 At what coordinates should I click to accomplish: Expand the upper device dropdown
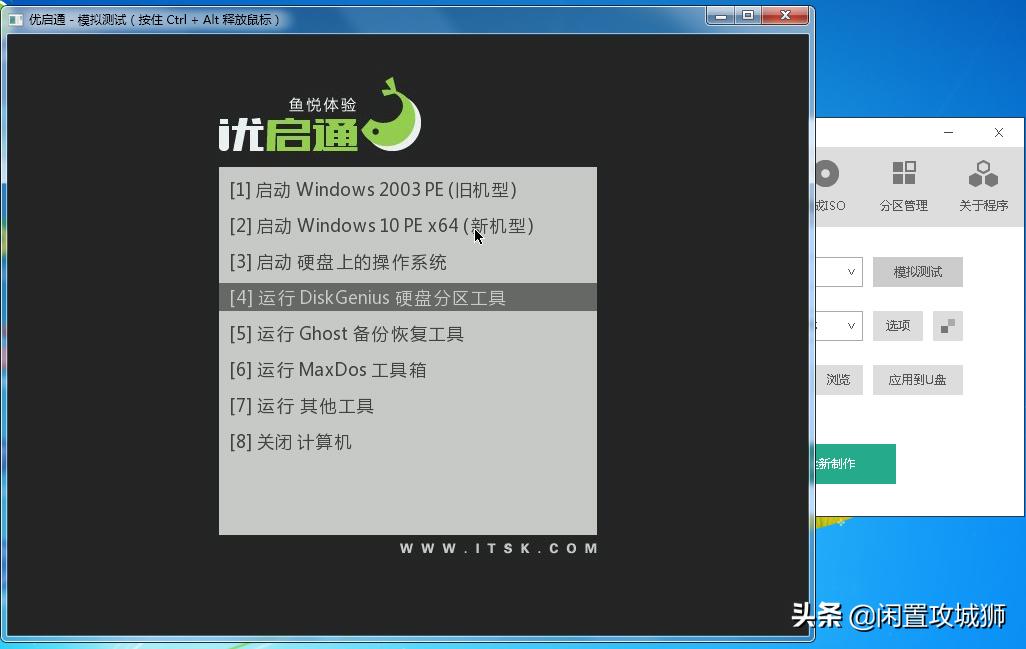(851, 272)
